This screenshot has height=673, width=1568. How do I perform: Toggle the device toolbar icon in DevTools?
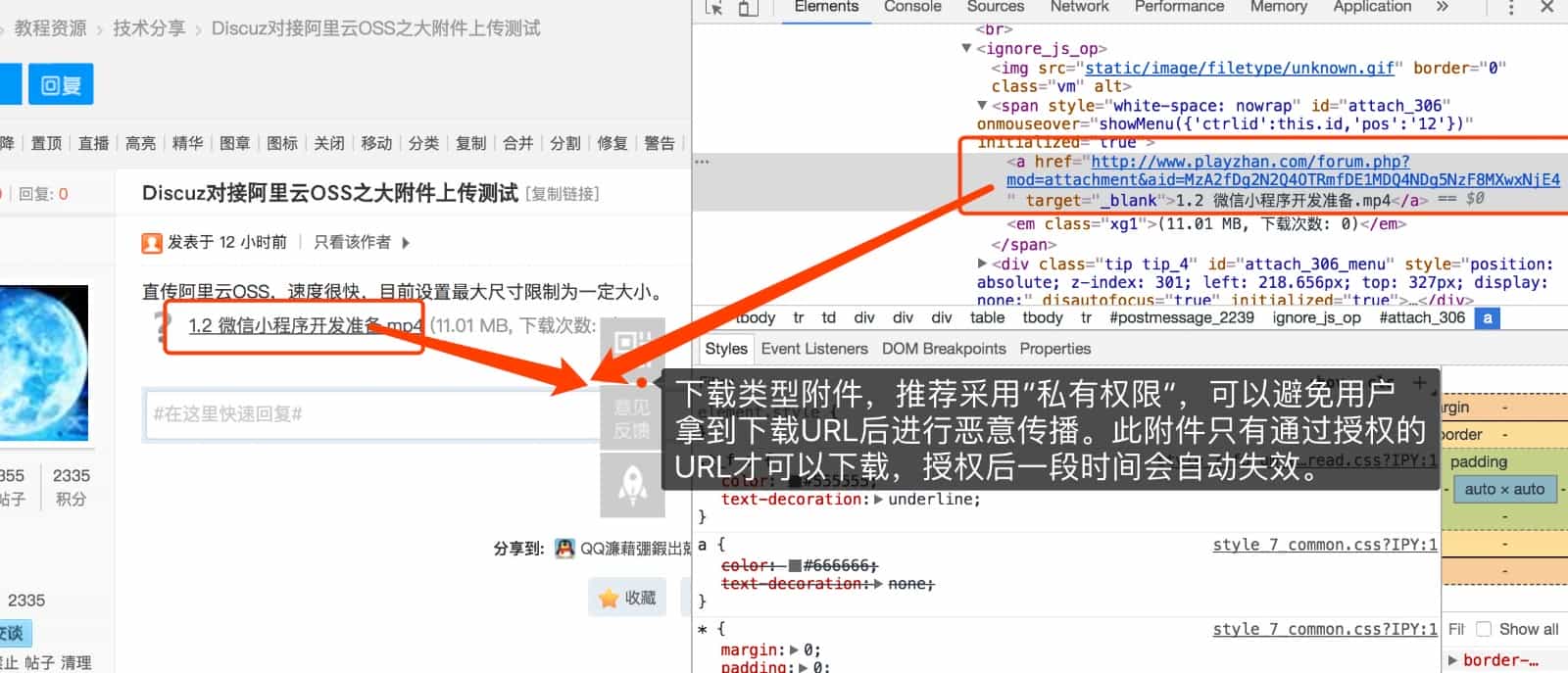click(748, 8)
